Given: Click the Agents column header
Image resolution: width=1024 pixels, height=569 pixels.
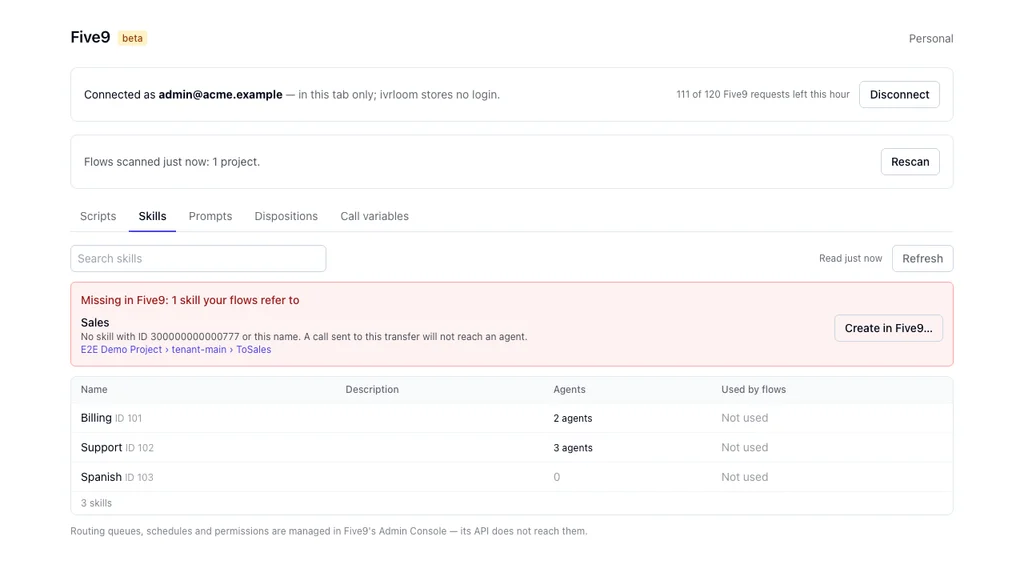Looking at the screenshot, I should point(569,389).
